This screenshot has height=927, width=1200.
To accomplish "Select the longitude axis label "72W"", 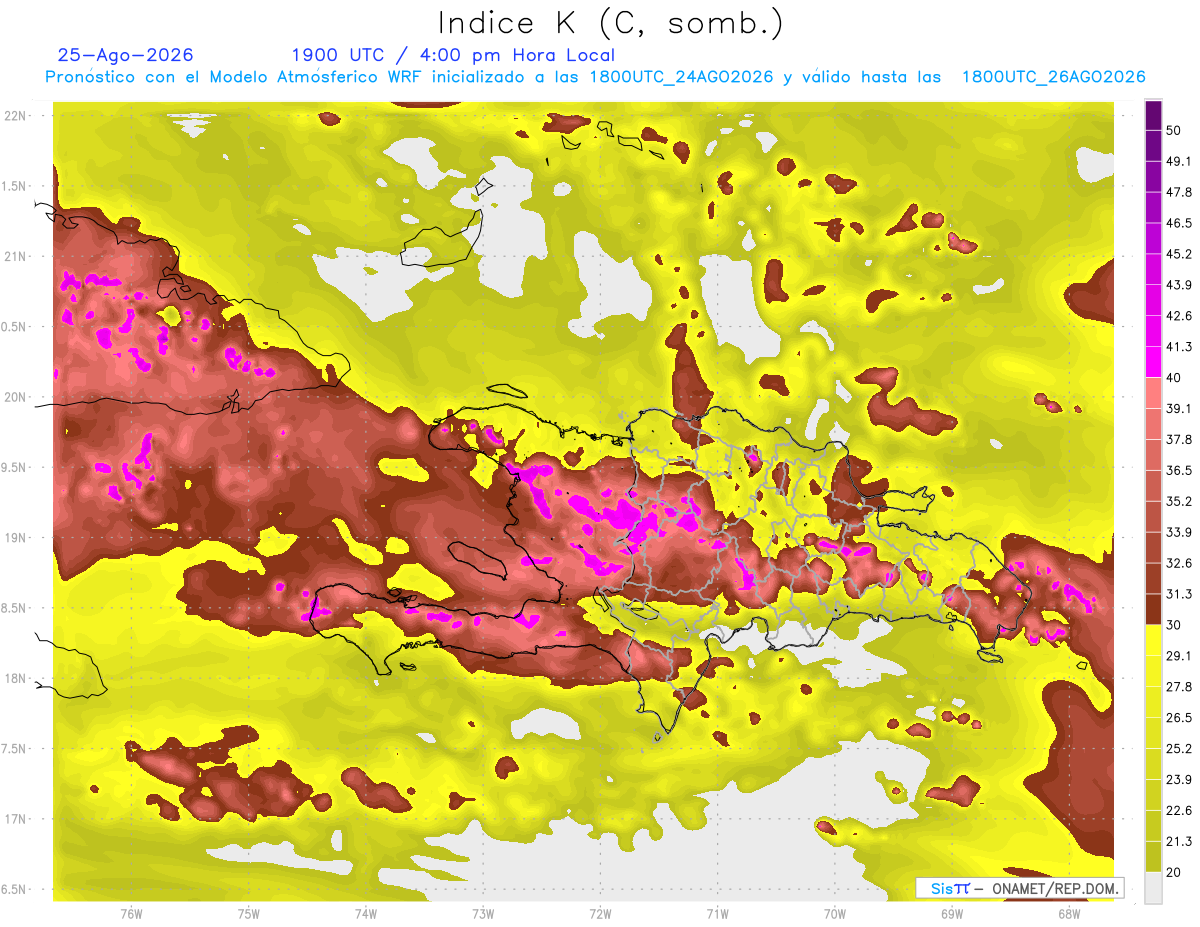I will coord(600,913).
